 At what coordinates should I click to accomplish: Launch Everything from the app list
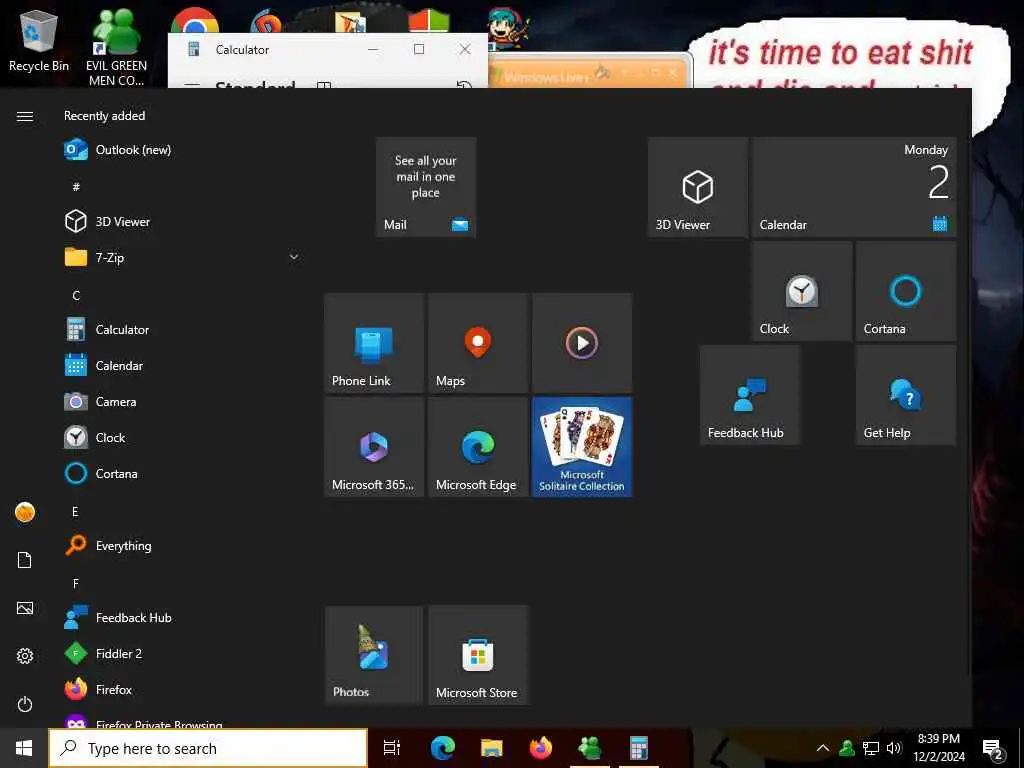183,545
